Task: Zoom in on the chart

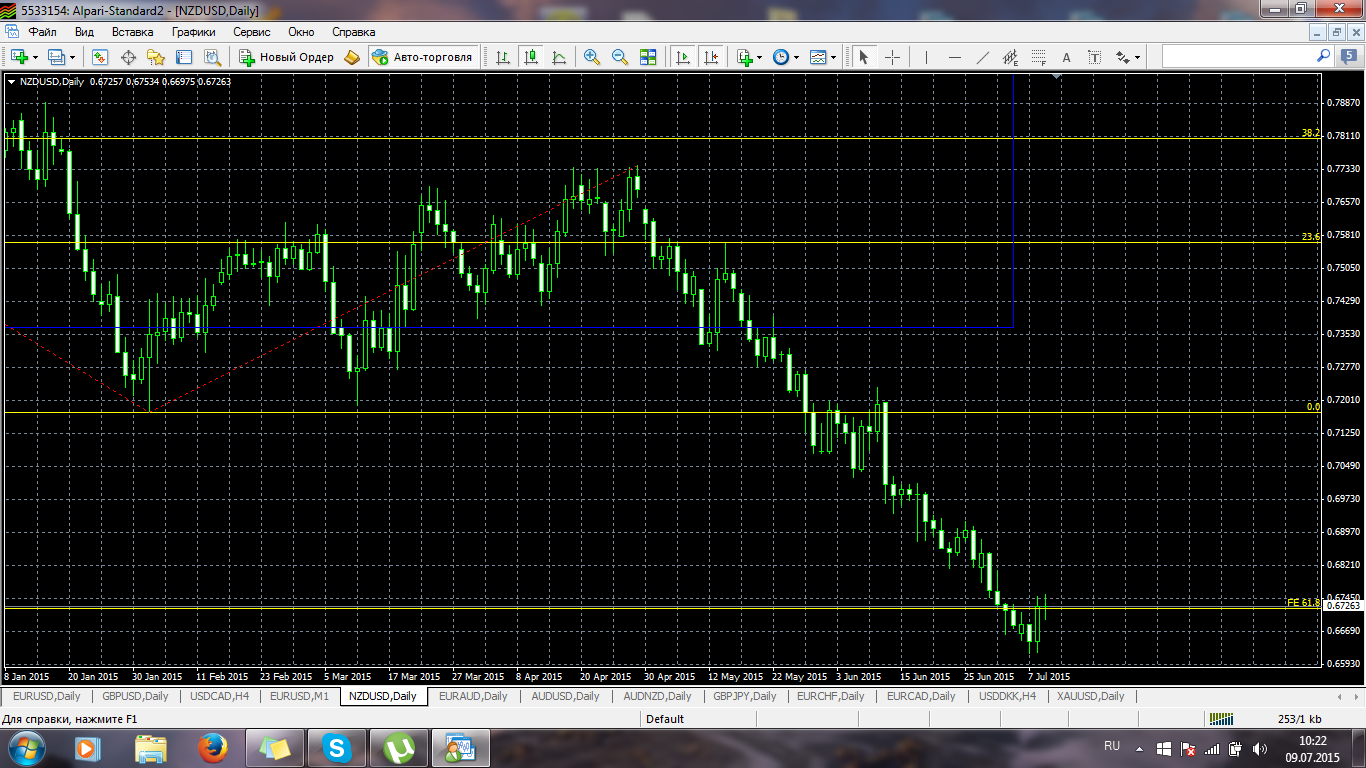Action: (x=592, y=57)
